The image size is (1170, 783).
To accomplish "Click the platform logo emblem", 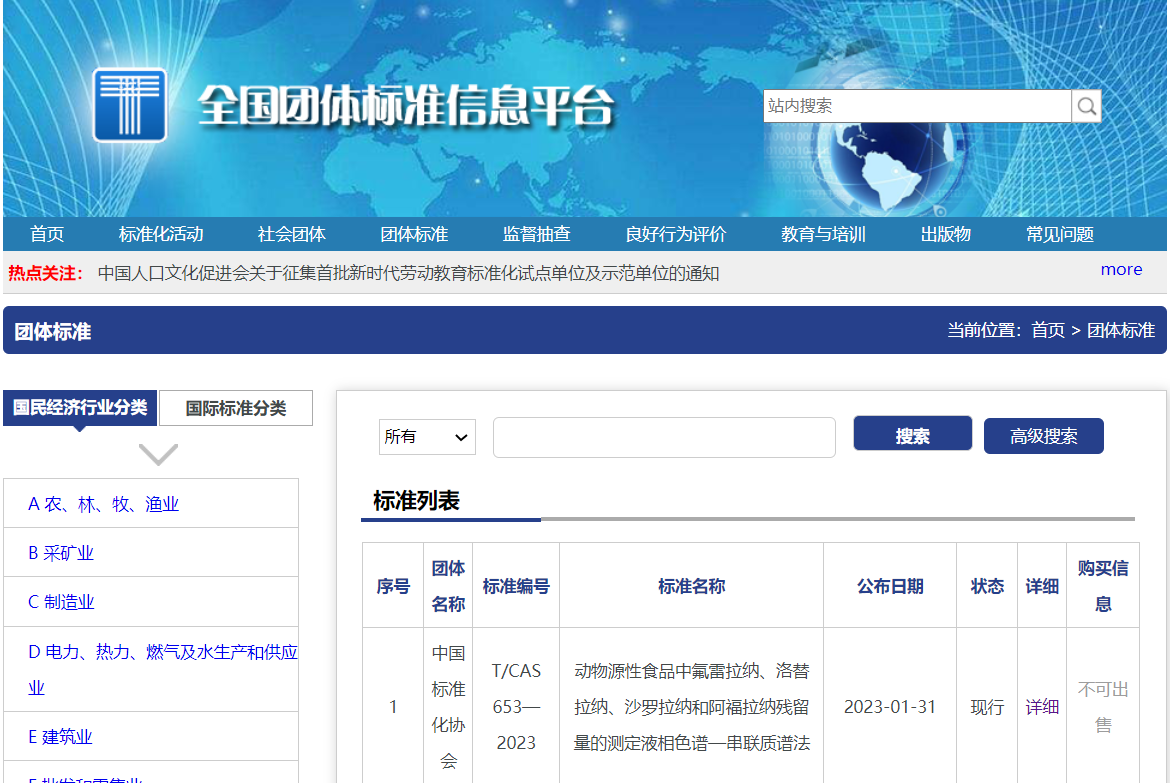I will [x=130, y=105].
